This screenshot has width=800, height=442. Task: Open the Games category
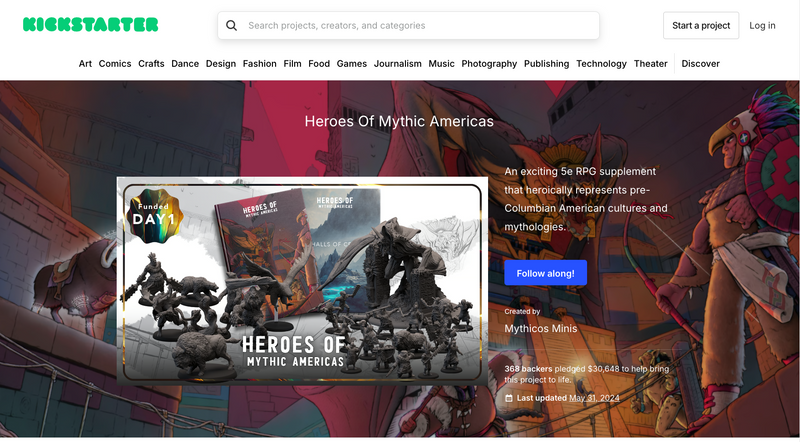(352, 64)
